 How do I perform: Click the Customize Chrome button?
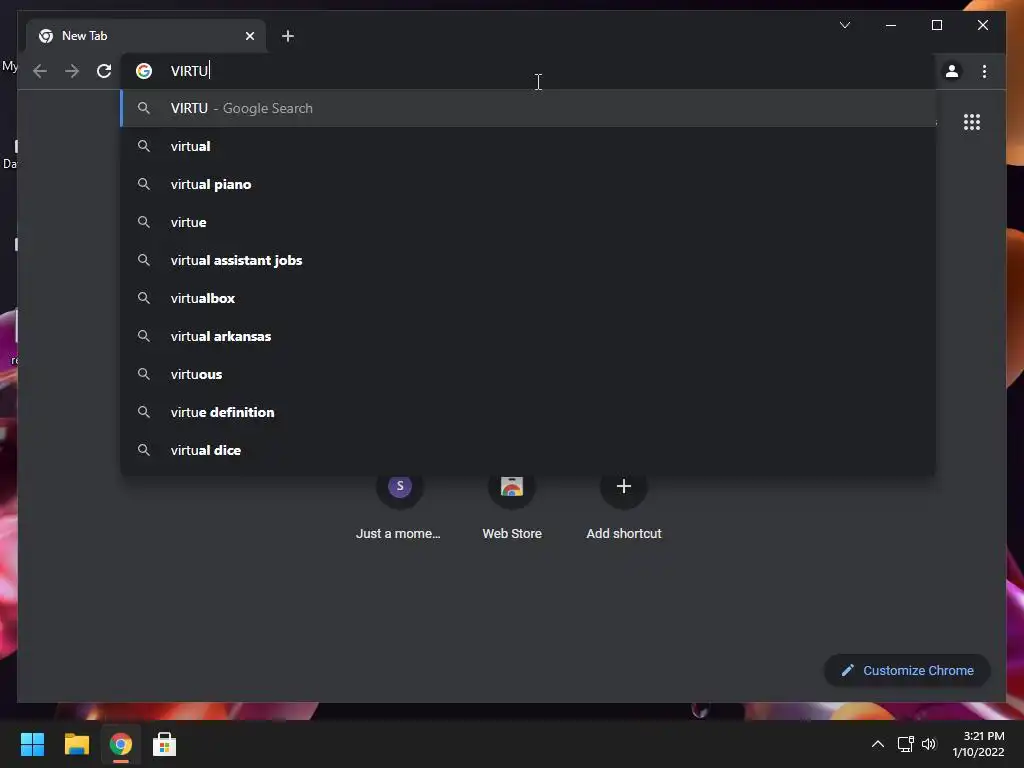click(x=907, y=671)
